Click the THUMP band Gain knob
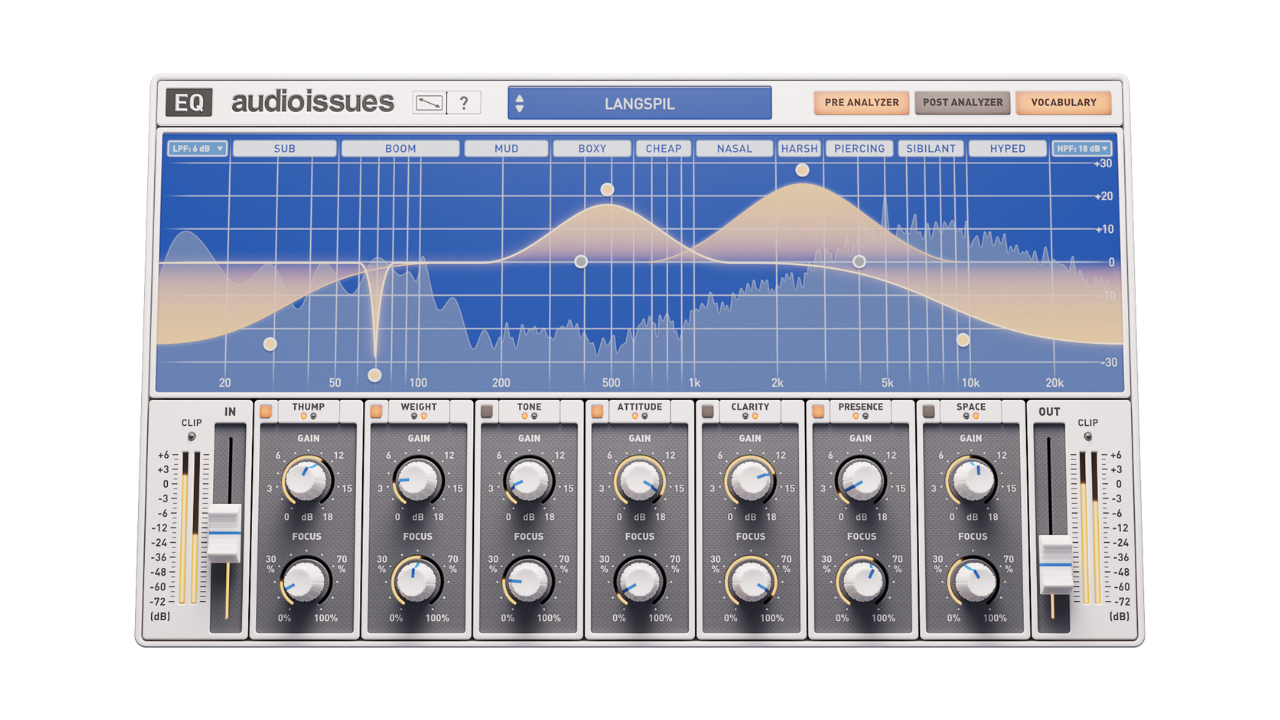1280x720 pixels. (x=307, y=480)
